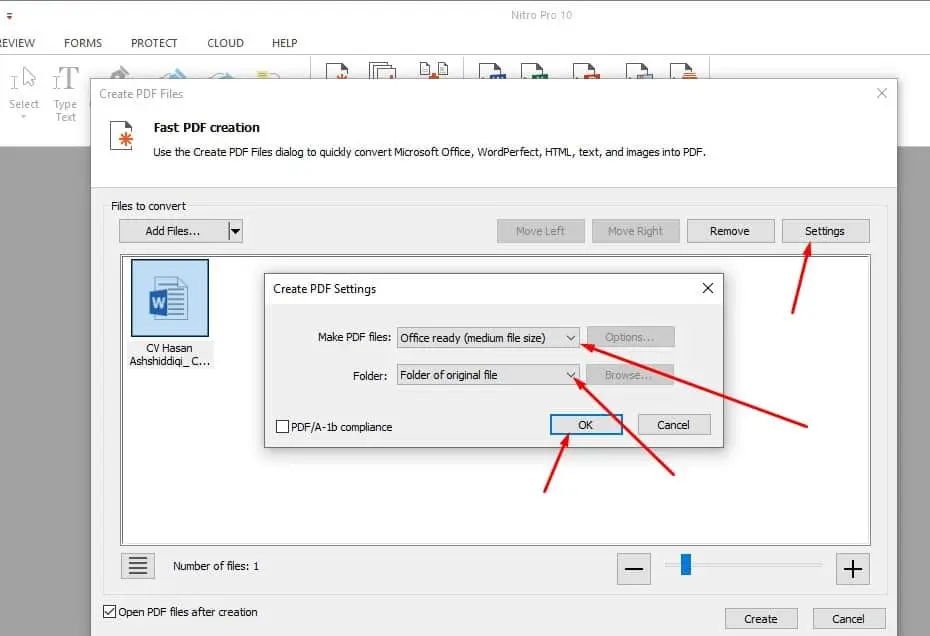
Task: Open the quick access toolbar dropdown
Action: pos(9,17)
